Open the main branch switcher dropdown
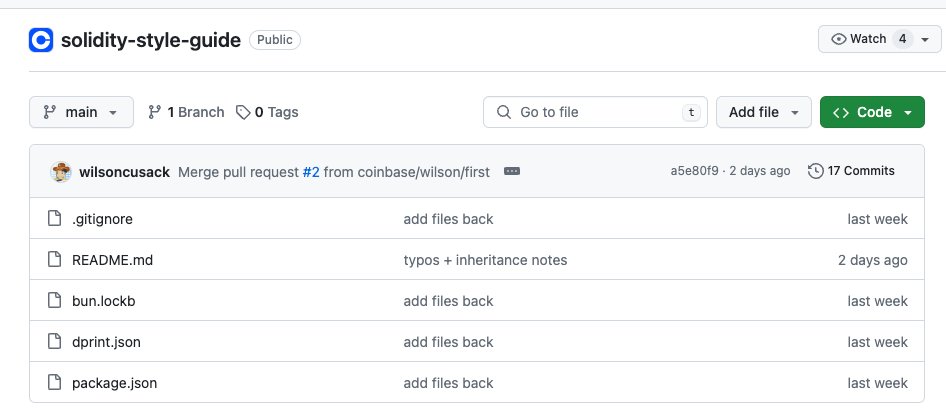 coord(81,112)
